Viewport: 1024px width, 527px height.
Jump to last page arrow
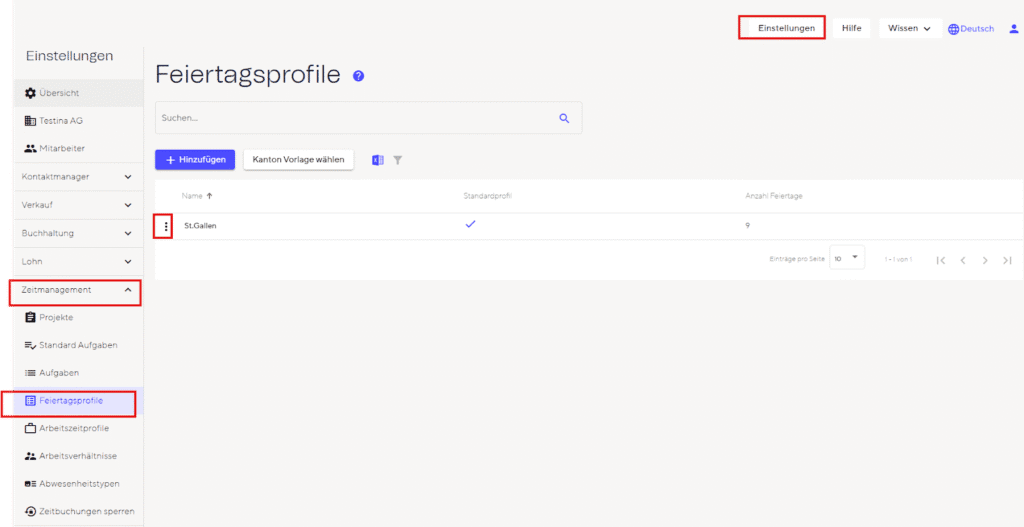[1007, 260]
